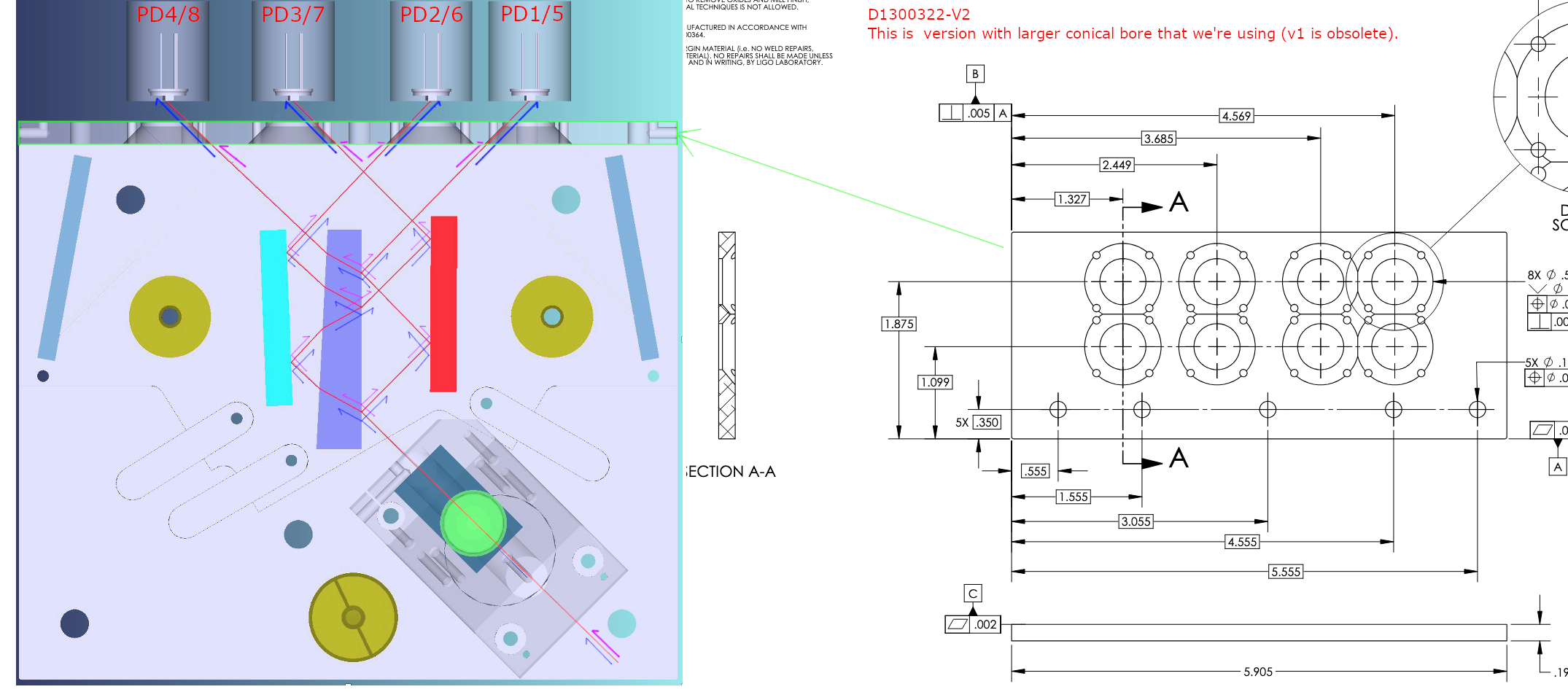This screenshot has height=692, width=1568.
Task: Click the 3.055 dimension box
Action: click(x=1136, y=521)
